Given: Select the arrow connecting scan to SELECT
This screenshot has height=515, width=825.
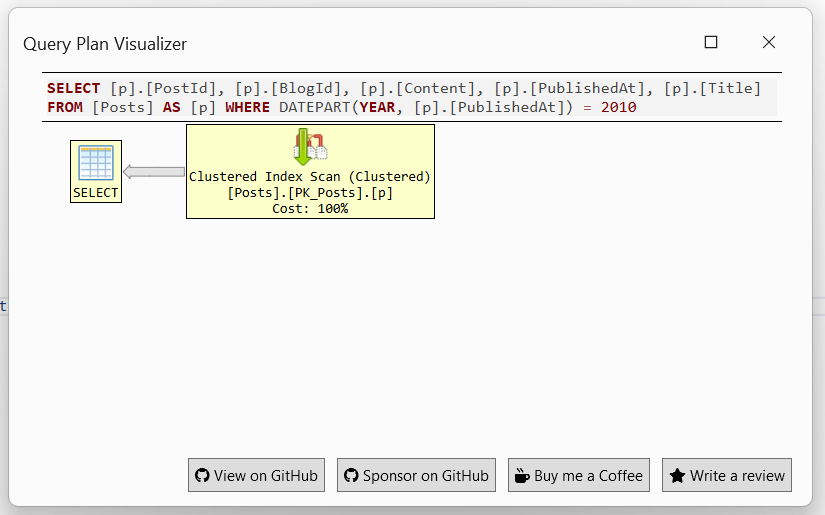Looking at the screenshot, I should (154, 171).
